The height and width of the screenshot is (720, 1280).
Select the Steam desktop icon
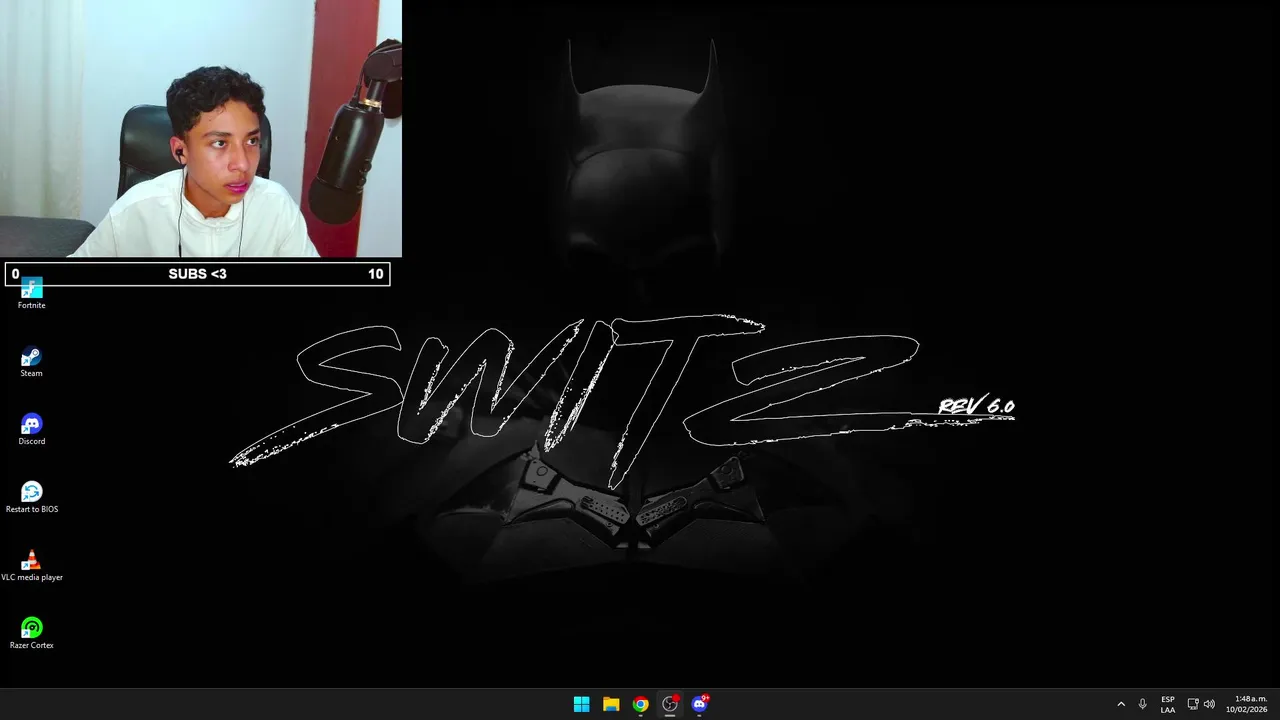tap(31, 362)
